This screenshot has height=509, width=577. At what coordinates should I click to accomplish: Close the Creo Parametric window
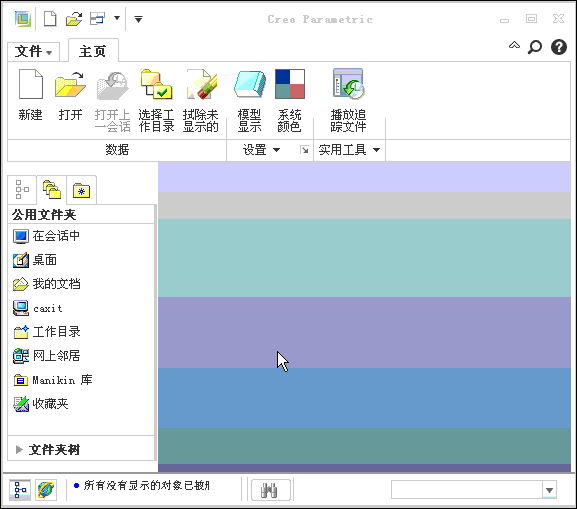click(559, 18)
